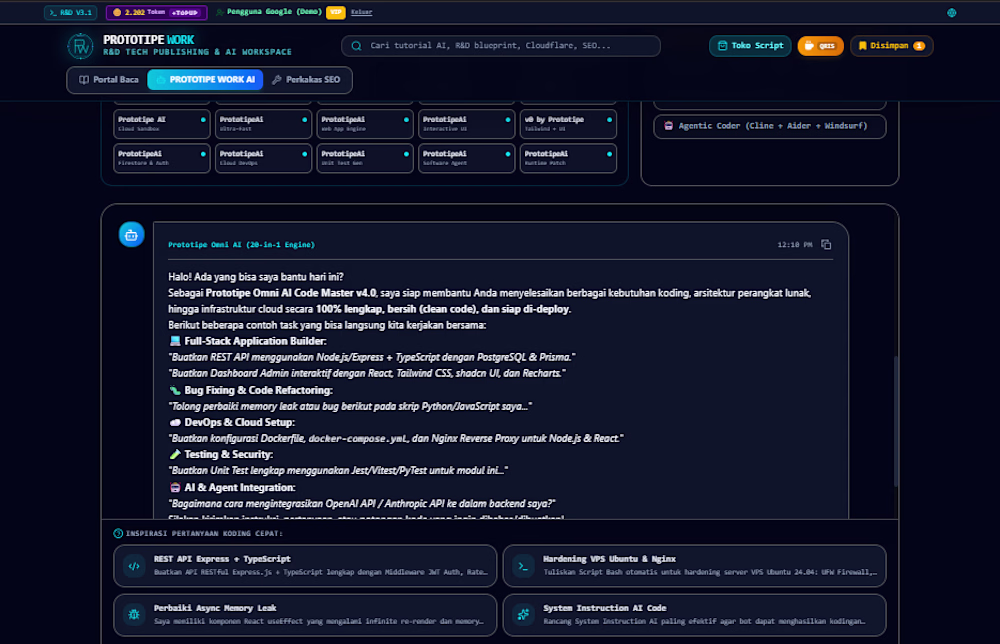Image resolution: width=1000 pixels, height=644 pixels.
Task: Use the System Instruction AI Code prompt
Action: [695, 615]
